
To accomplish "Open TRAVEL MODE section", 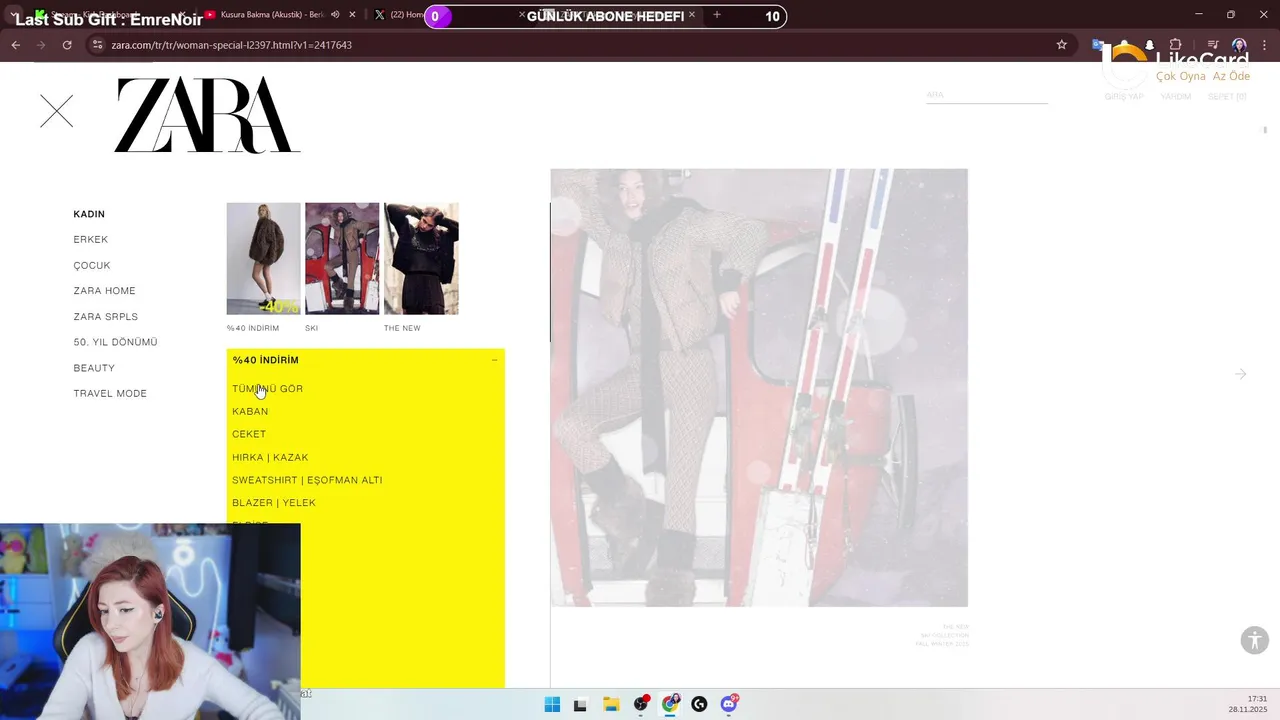I will (x=110, y=394).
